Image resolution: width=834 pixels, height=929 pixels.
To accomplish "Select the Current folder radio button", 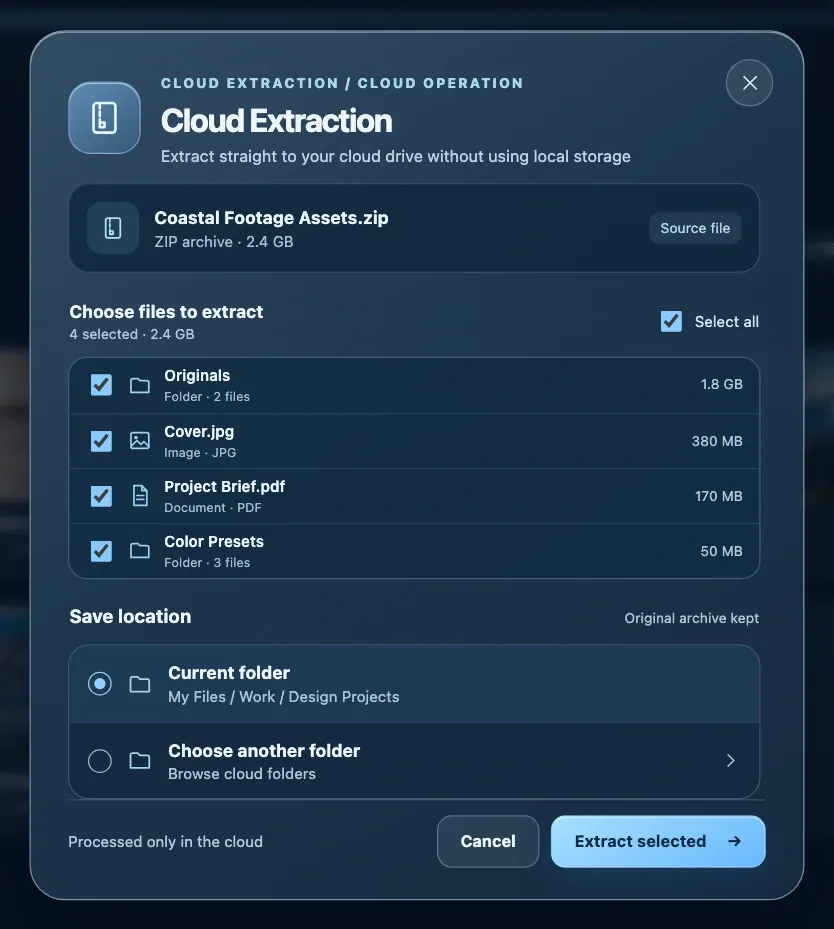I will pos(100,684).
